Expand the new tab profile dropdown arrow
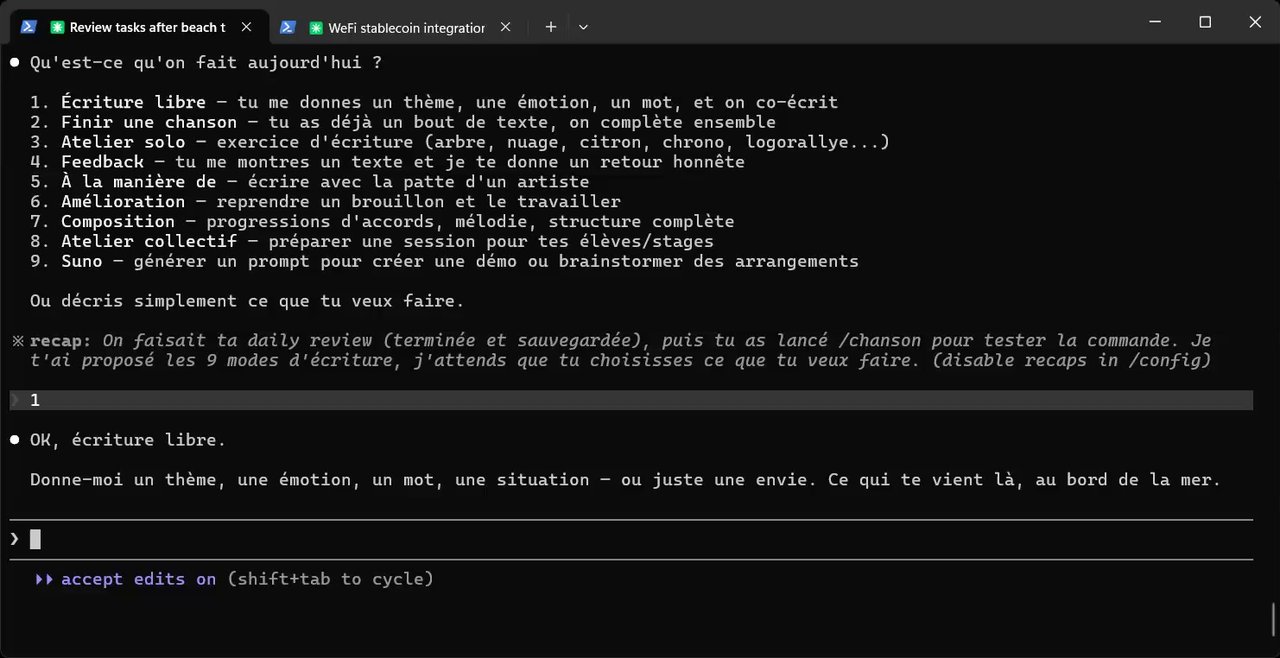The height and width of the screenshot is (658, 1280). pos(583,27)
